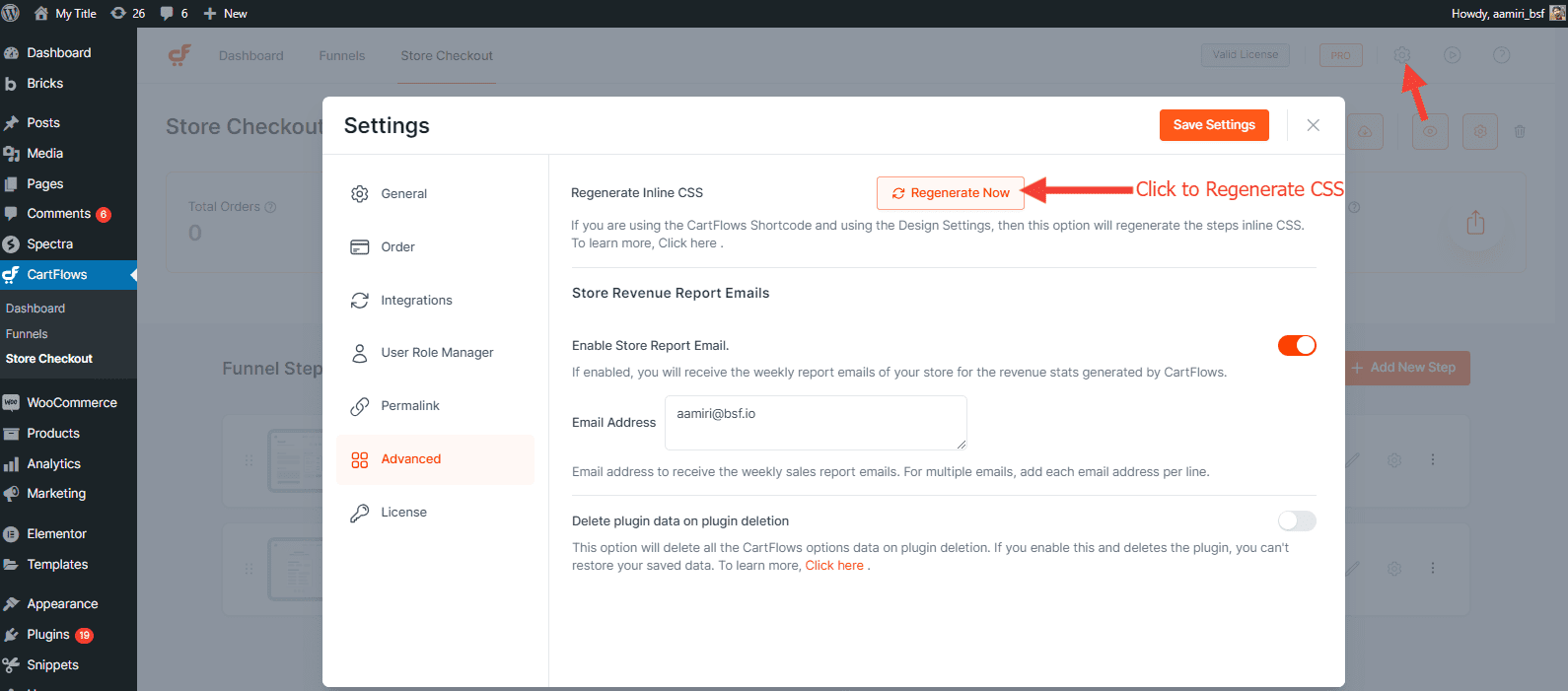This screenshot has height=691, width=1568.
Task: Open the updates icon showing 26
Action: click(x=128, y=14)
